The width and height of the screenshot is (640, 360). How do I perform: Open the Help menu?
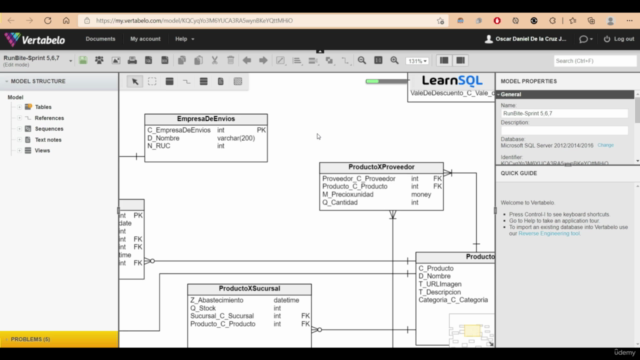[x=184, y=39]
